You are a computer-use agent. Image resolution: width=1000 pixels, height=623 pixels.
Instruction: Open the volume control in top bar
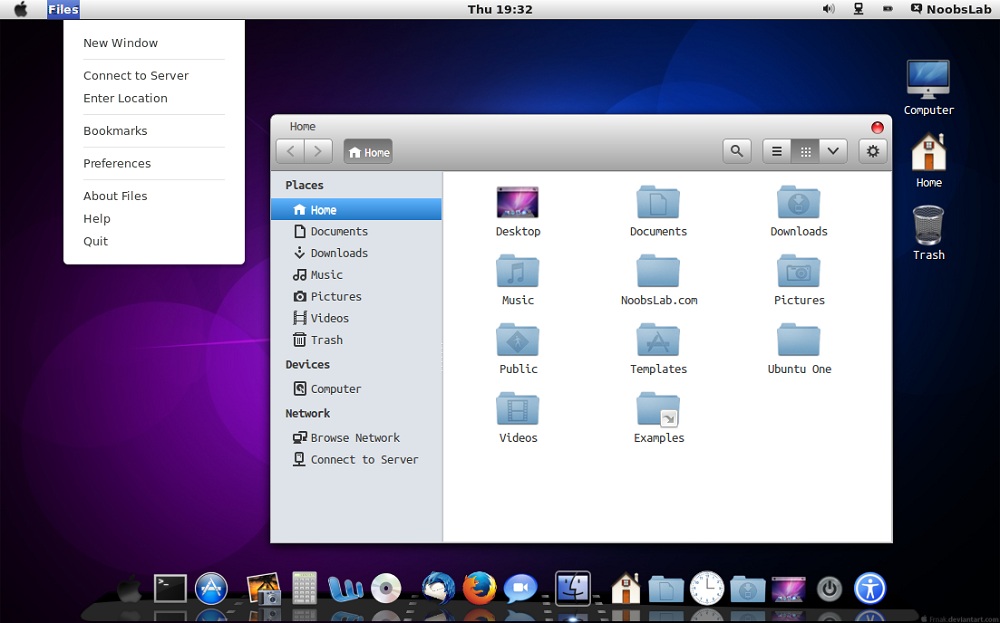828,9
